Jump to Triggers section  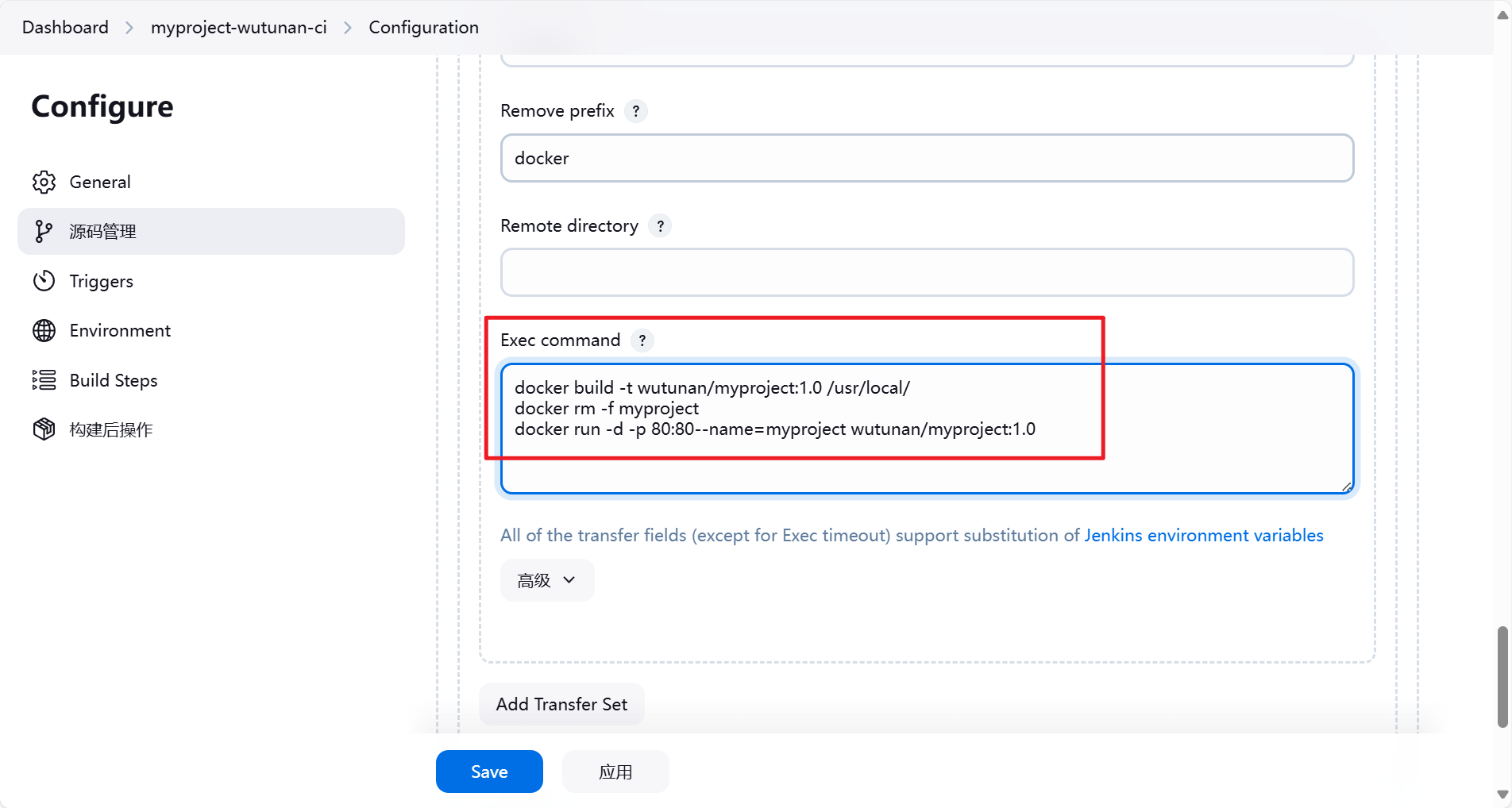211,281
